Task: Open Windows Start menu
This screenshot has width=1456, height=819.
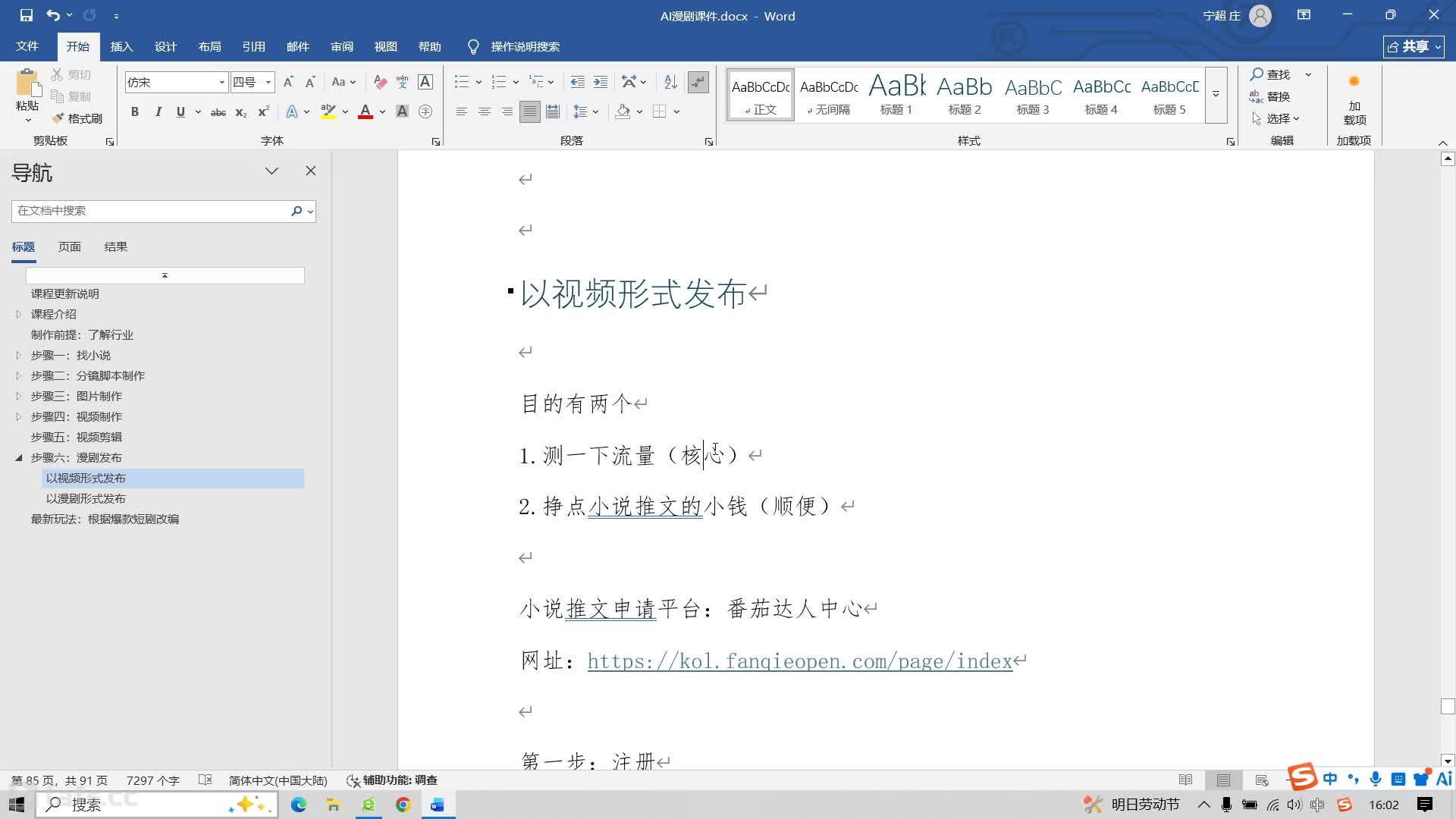Action: (x=17, y=805)
